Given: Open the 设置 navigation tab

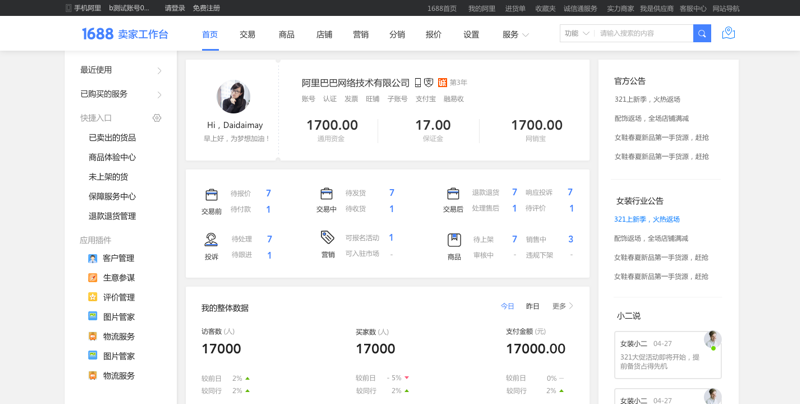Looking at the screenshot, I should [x=471, y=35].
